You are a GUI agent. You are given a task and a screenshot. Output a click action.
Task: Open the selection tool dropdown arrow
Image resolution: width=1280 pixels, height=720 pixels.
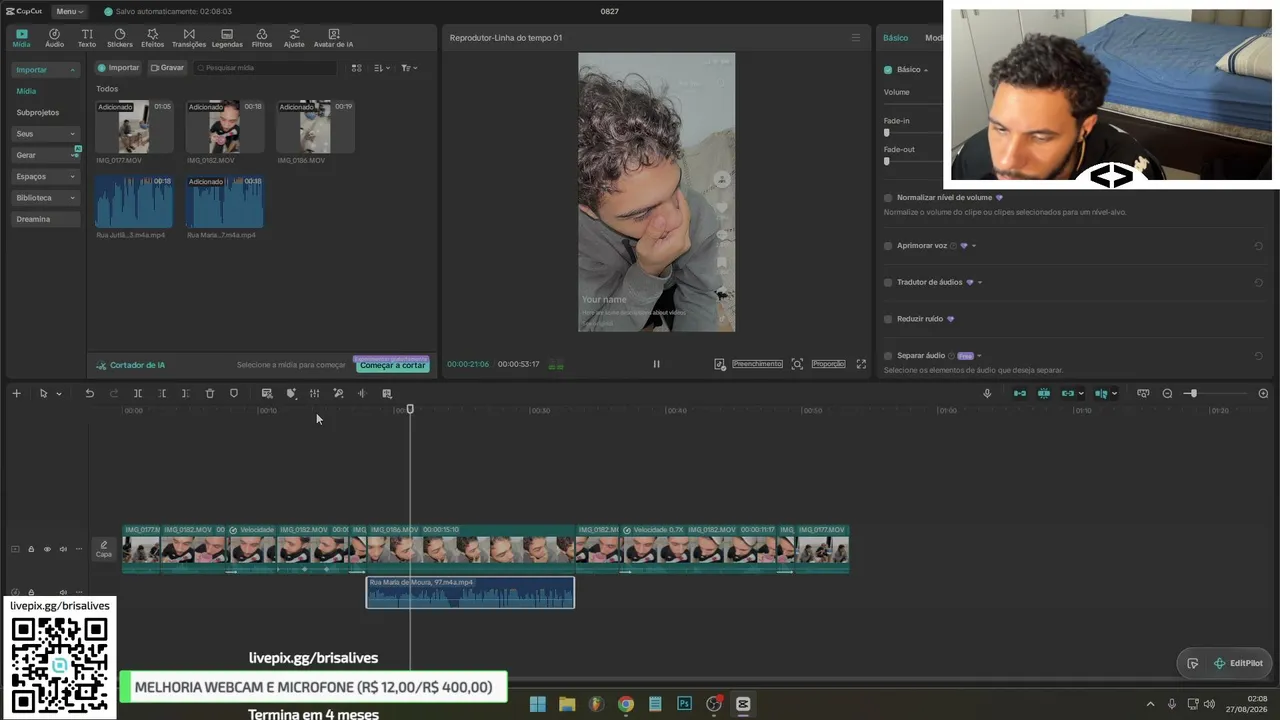point(59,394)
